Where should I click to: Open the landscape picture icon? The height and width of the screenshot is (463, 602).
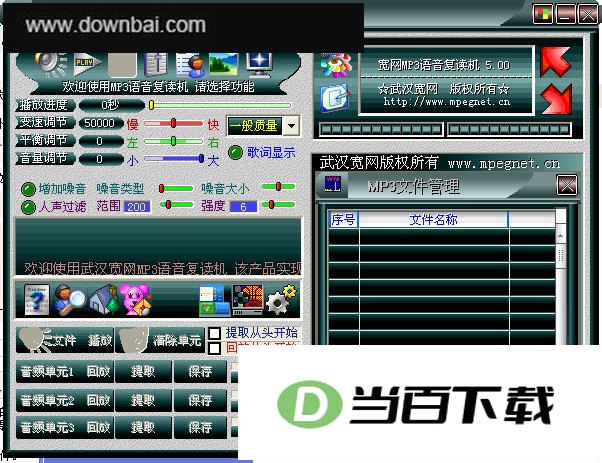pos(223,64)
